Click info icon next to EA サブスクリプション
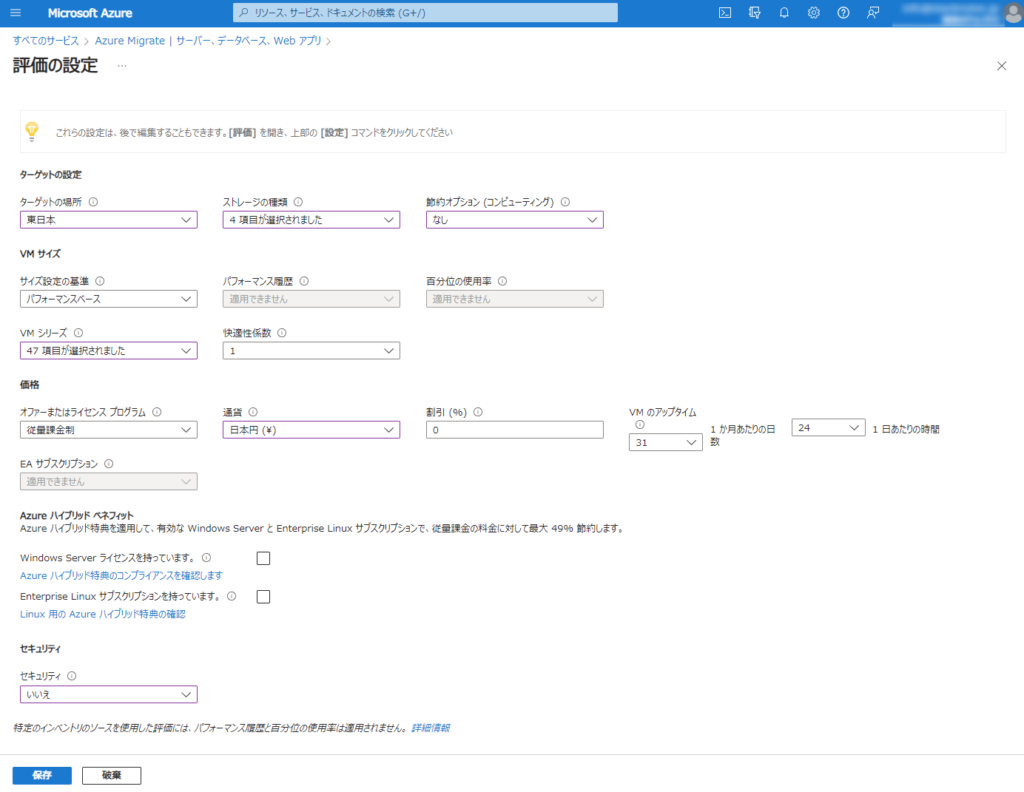 (x=109, y=464)
